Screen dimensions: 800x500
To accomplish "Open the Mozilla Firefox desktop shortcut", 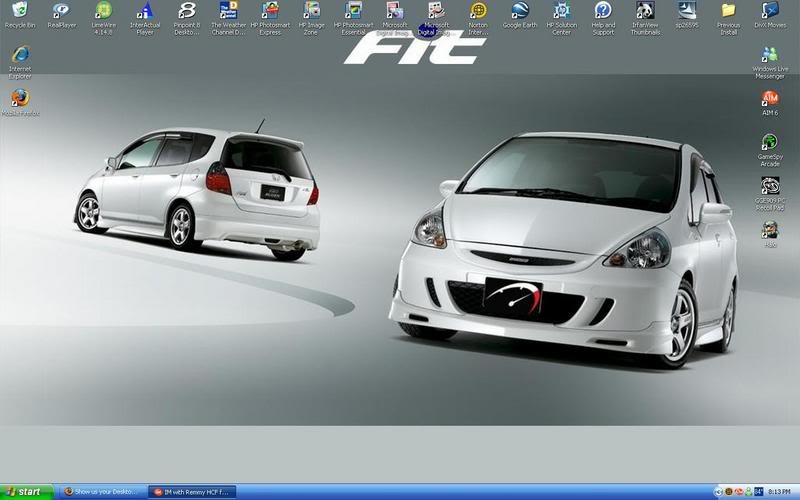I will (20, 102).
